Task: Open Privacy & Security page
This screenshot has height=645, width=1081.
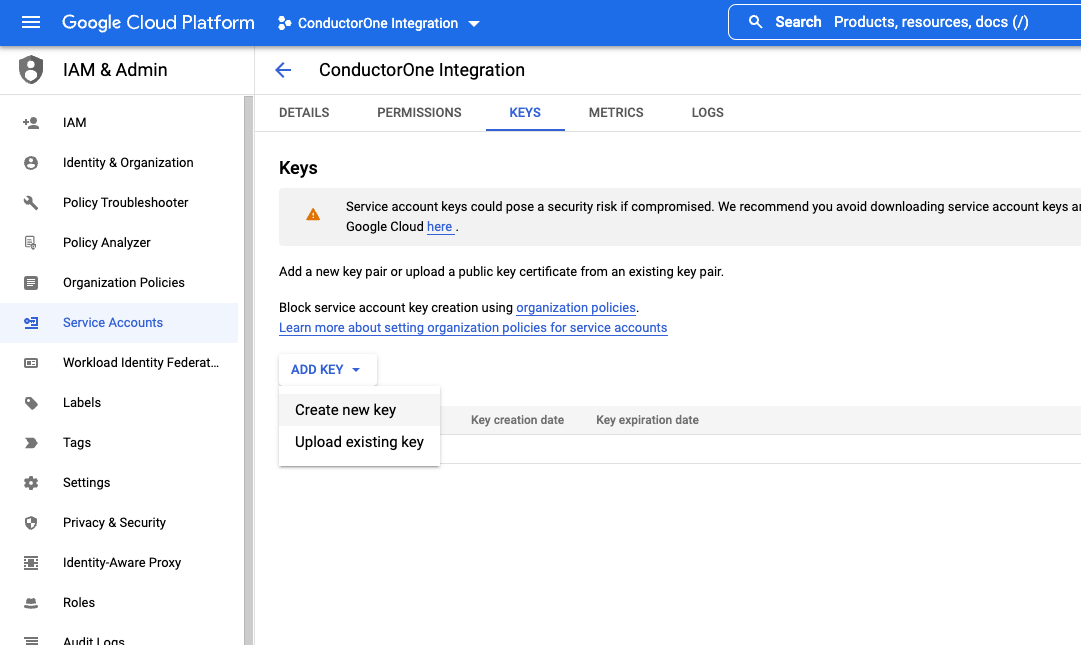Action: [114, 522]
